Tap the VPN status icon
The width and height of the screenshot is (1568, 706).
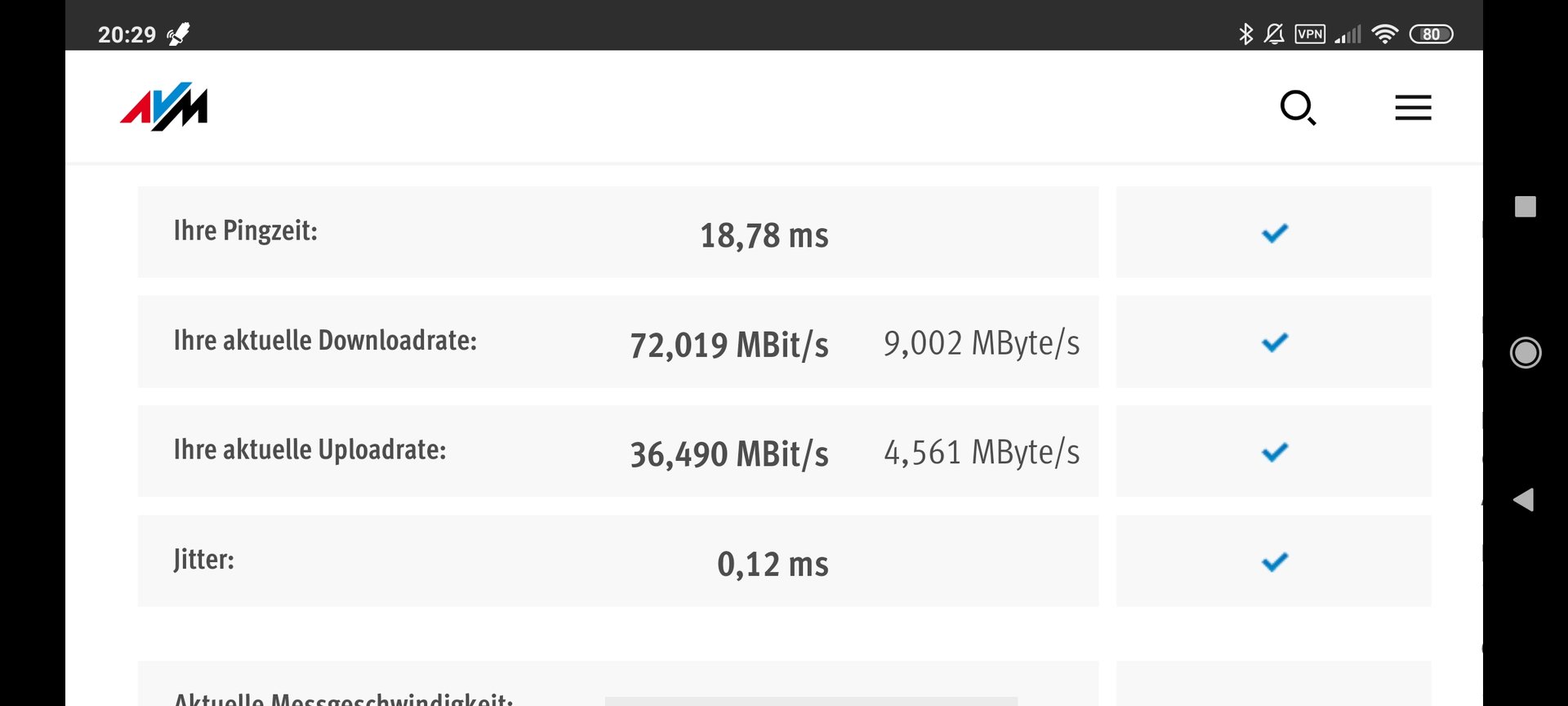(1310, 34)
